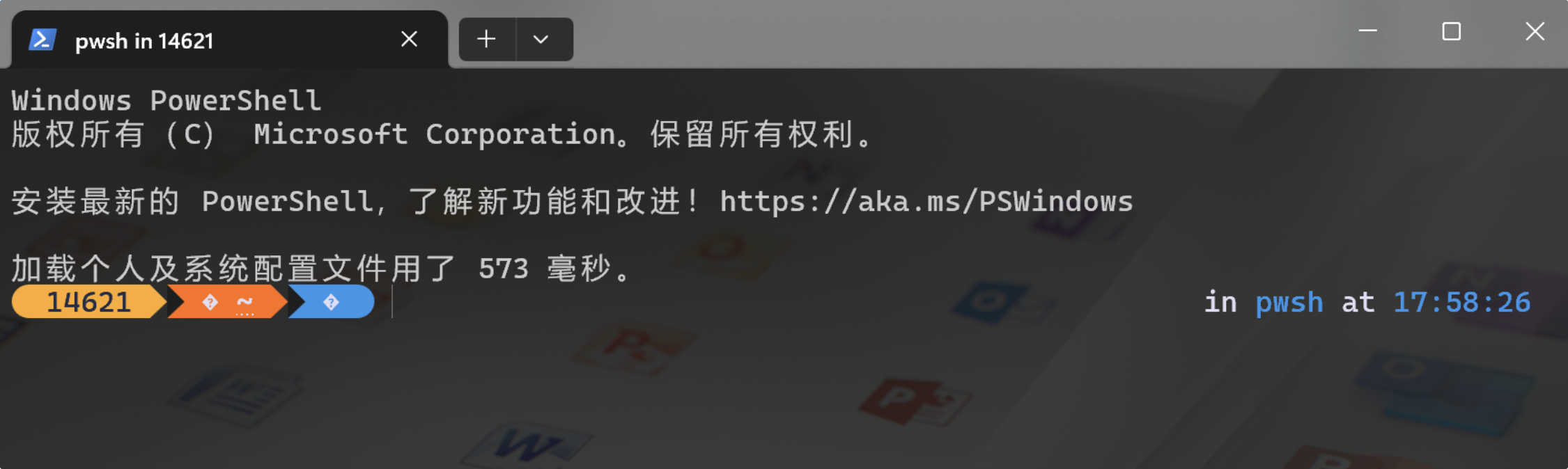
Task: Click the blue prompt segment glyph
Action: 331,302
